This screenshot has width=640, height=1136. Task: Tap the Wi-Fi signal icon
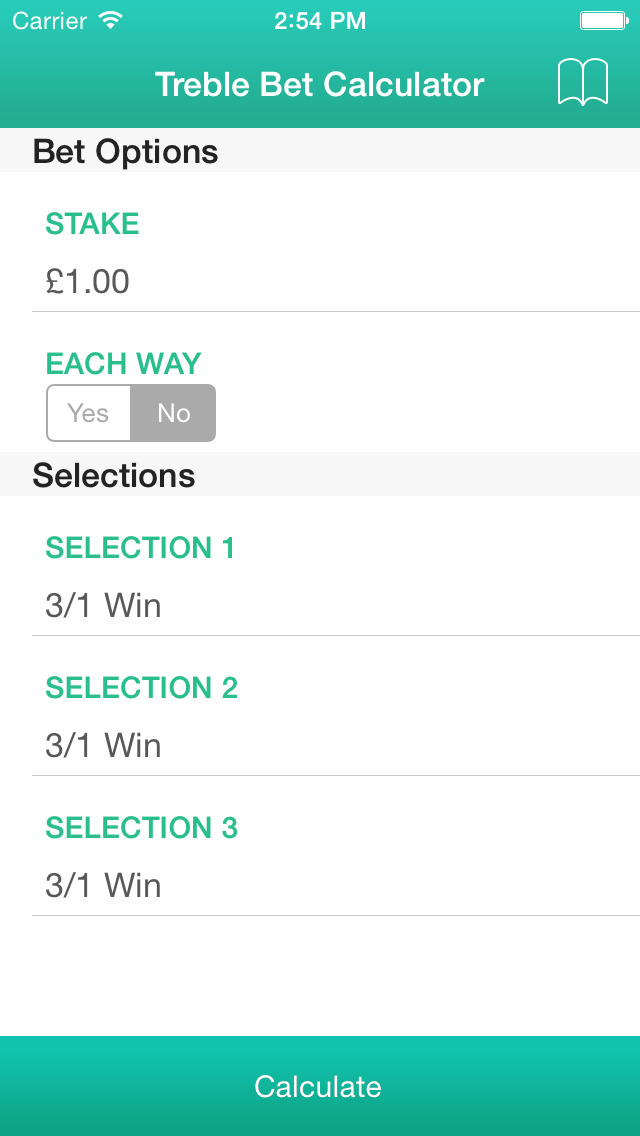click(x=111, y=20)
